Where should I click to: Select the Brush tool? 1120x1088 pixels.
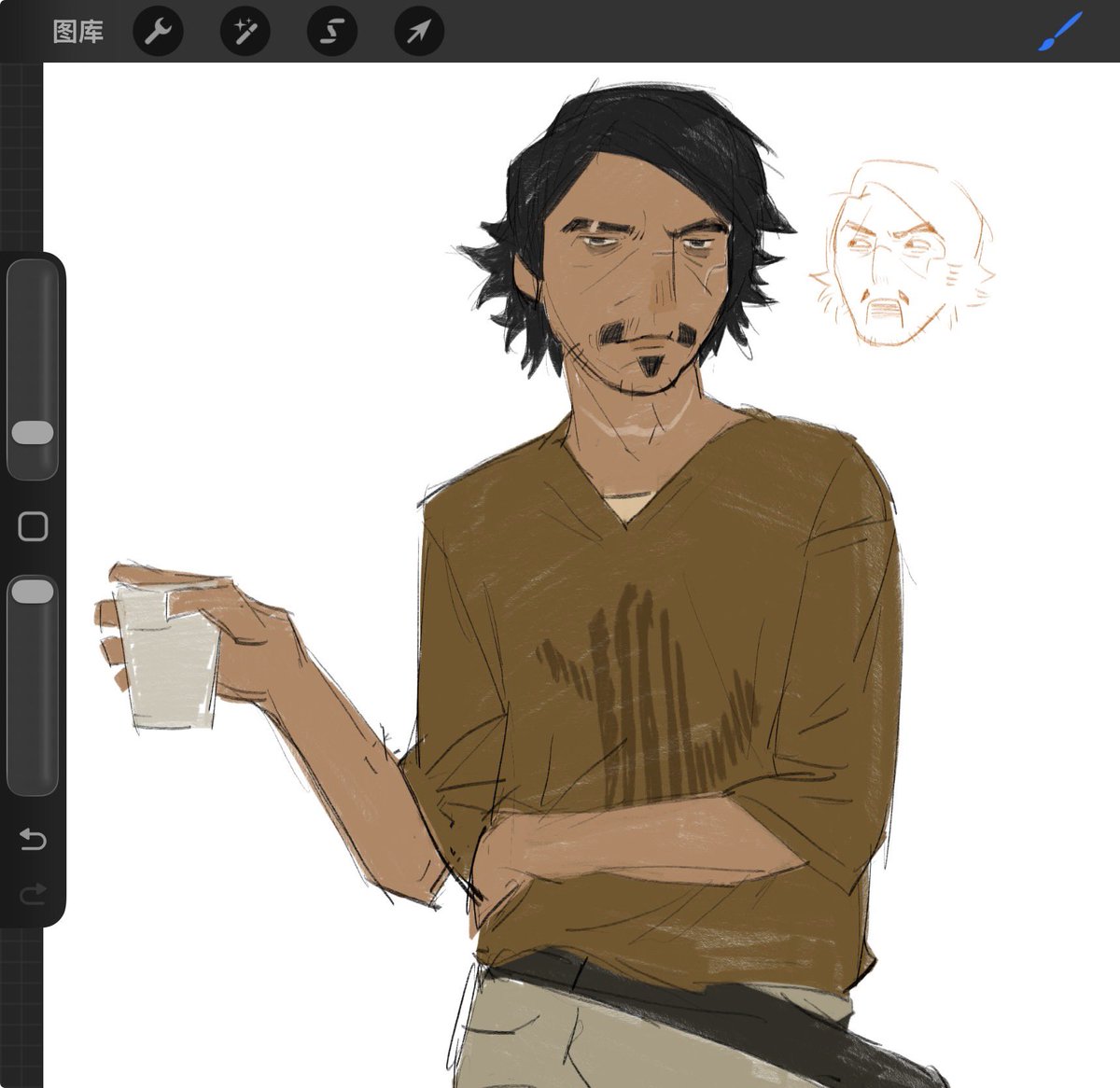(1060, 33)
